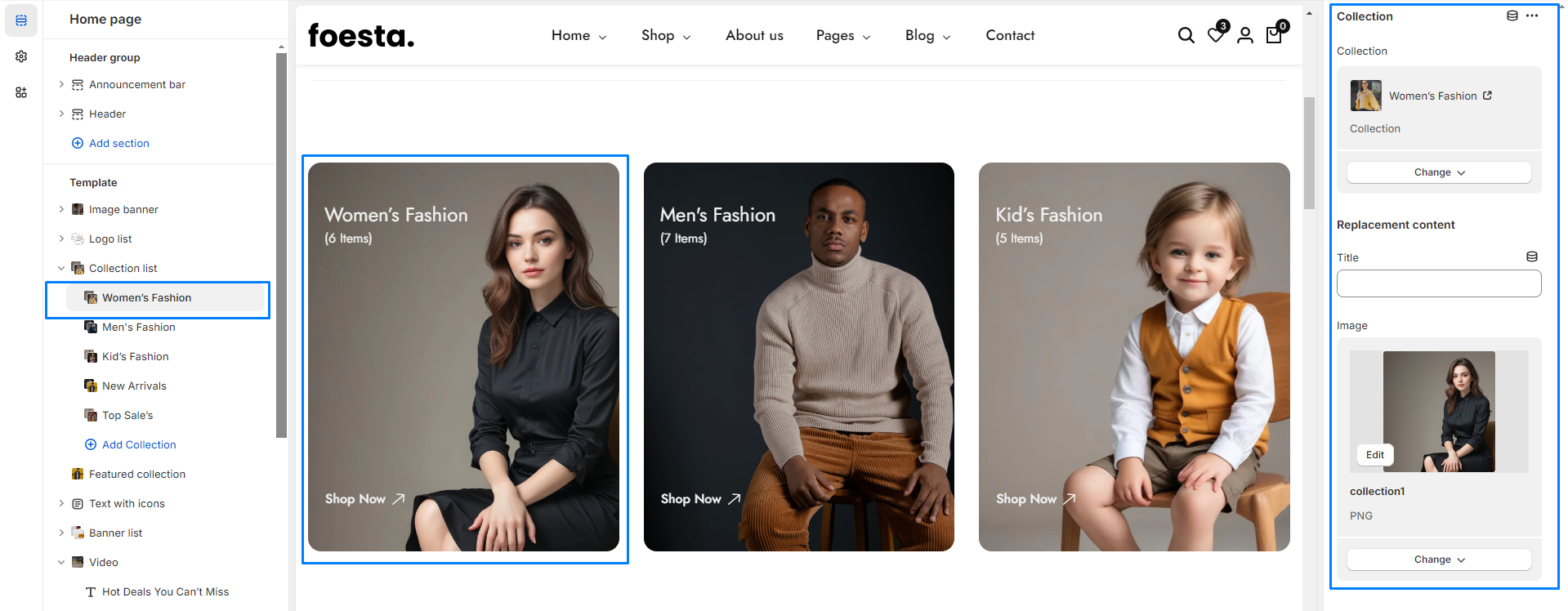Open theme settings gear icon
Viewport: 1568px width, 611px height.
[21, 56]
